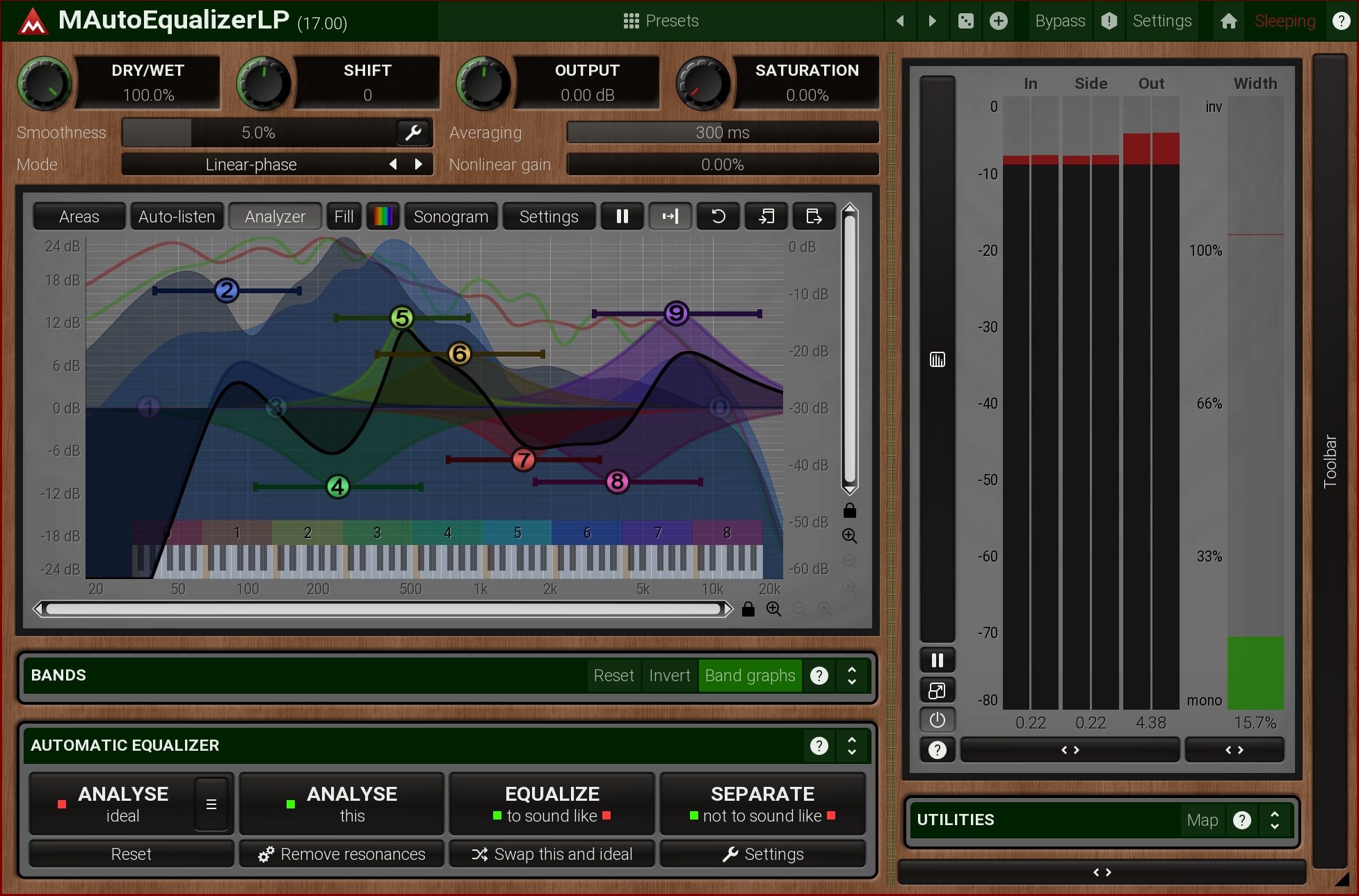Toggle the Analyzer button
The height and width of the screenshot is (896, 1359).
(275, 216)
